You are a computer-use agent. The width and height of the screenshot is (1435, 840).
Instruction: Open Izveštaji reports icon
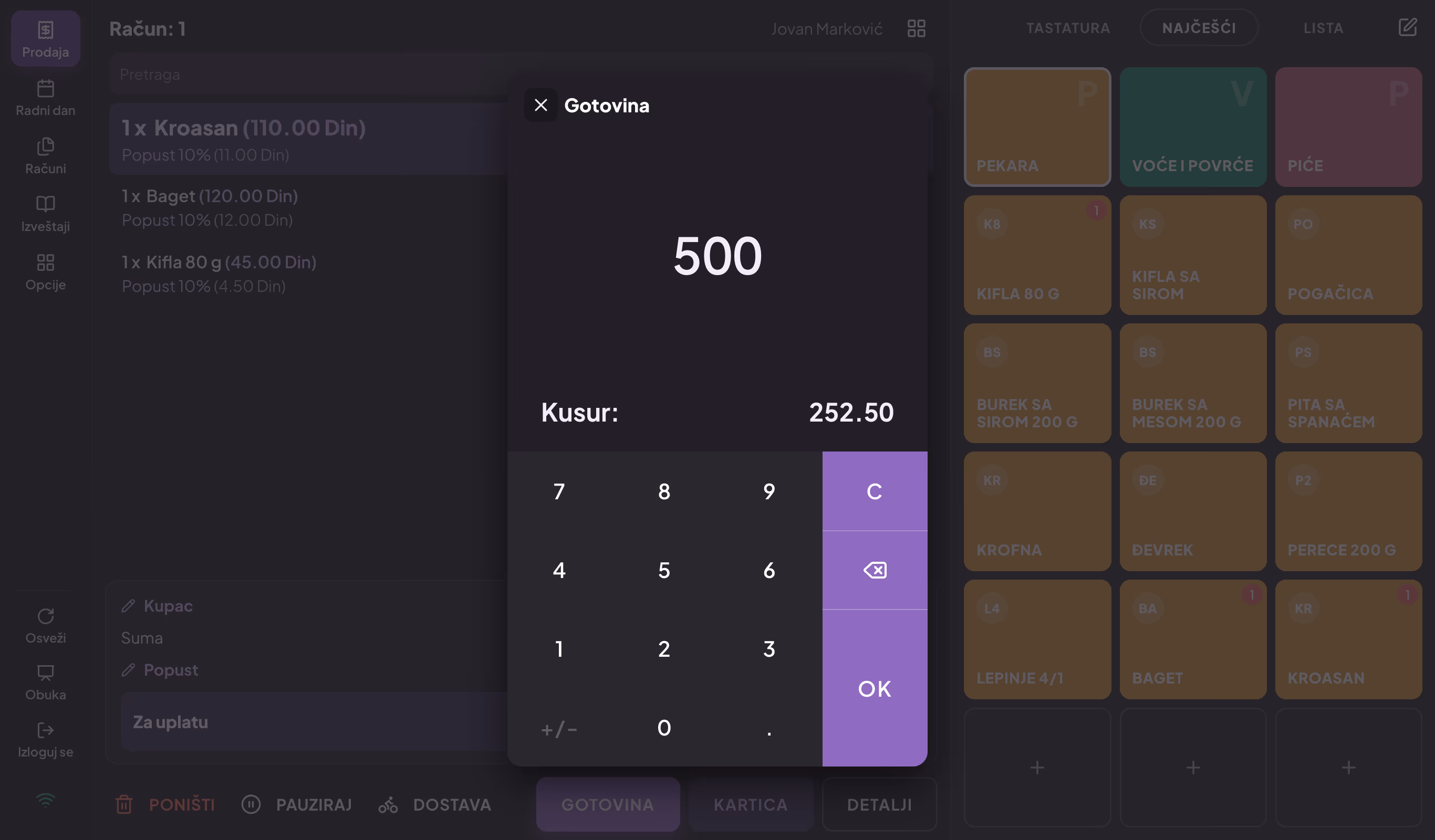45,204
